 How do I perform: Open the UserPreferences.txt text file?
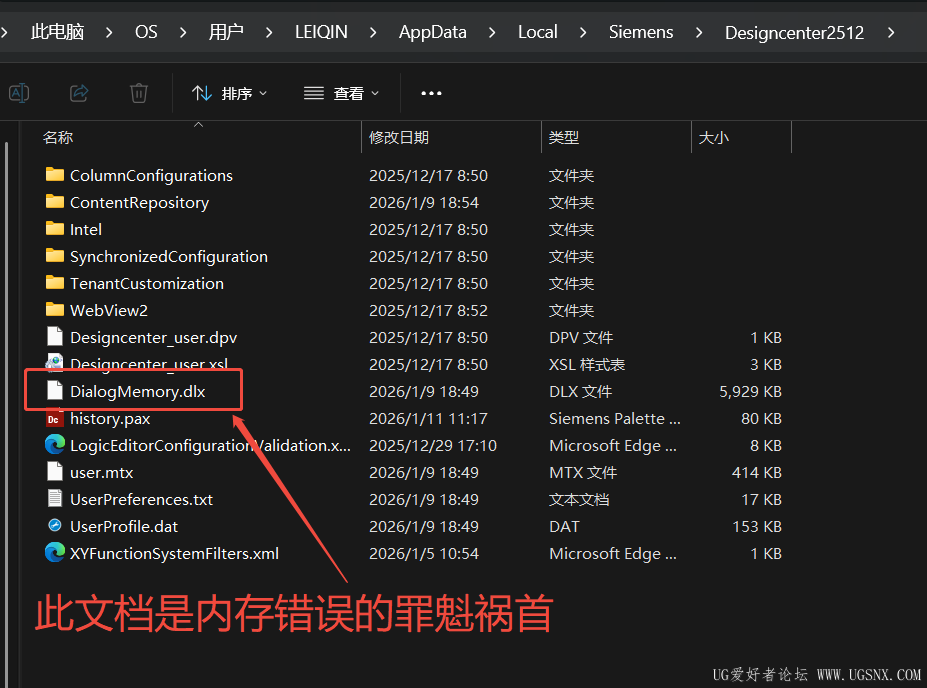coord(144,499)
